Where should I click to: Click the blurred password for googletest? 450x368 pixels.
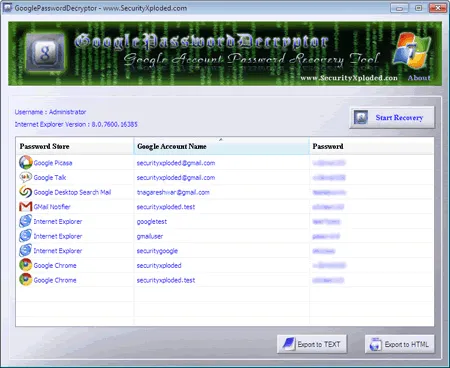(326, 222)
